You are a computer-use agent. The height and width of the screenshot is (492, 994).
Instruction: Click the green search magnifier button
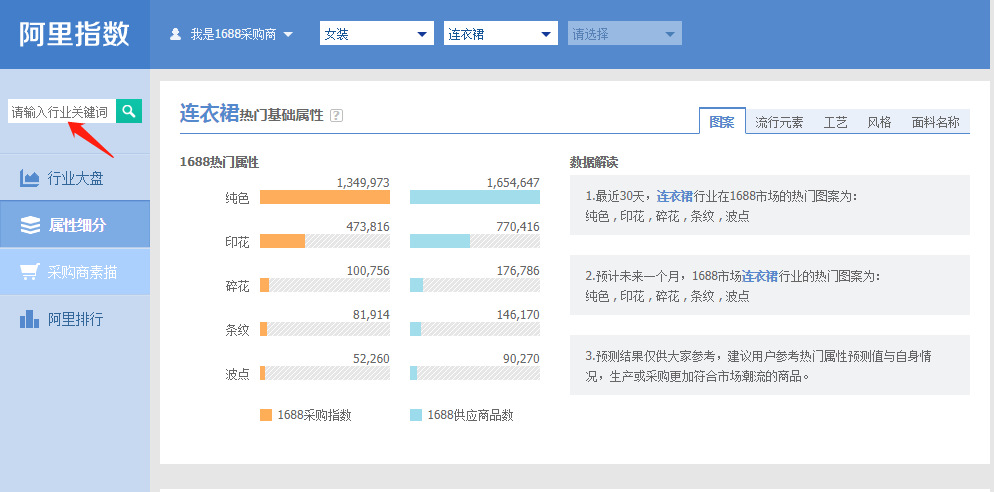[129, 112]
